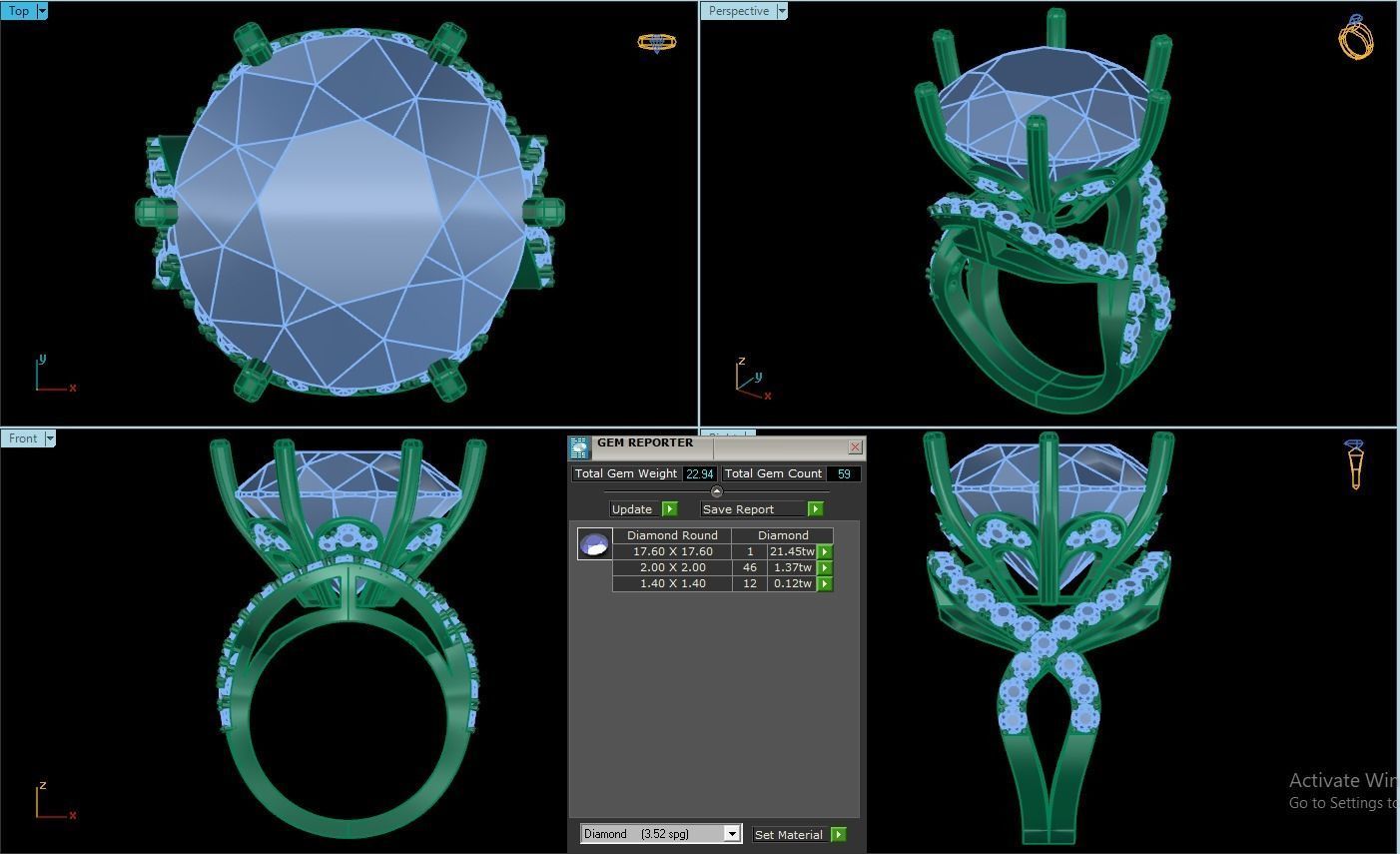This screenshot has height=854, width=1400.
Task: Click the green arrow next to Save Report
Action: pos(816,509)
